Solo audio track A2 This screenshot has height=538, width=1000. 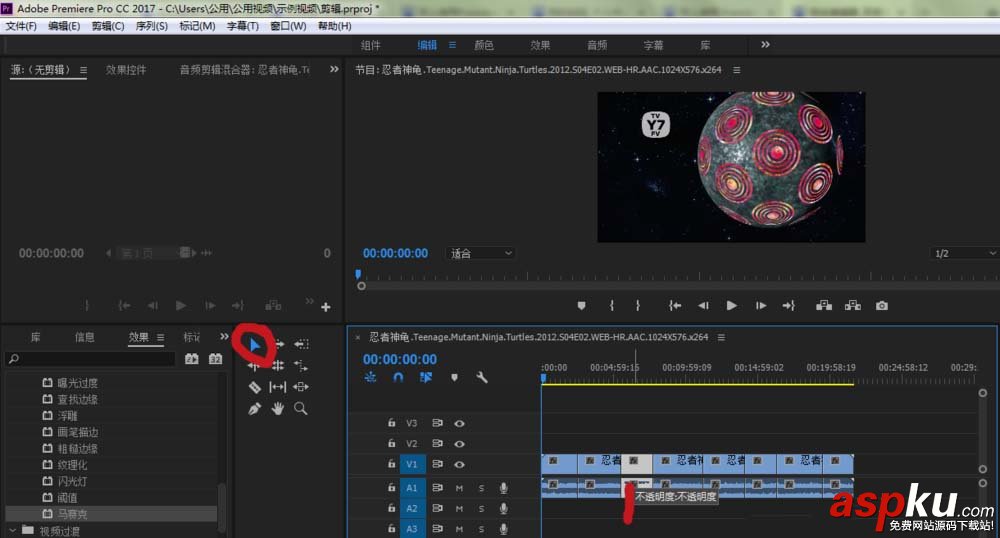coord(481,509)
